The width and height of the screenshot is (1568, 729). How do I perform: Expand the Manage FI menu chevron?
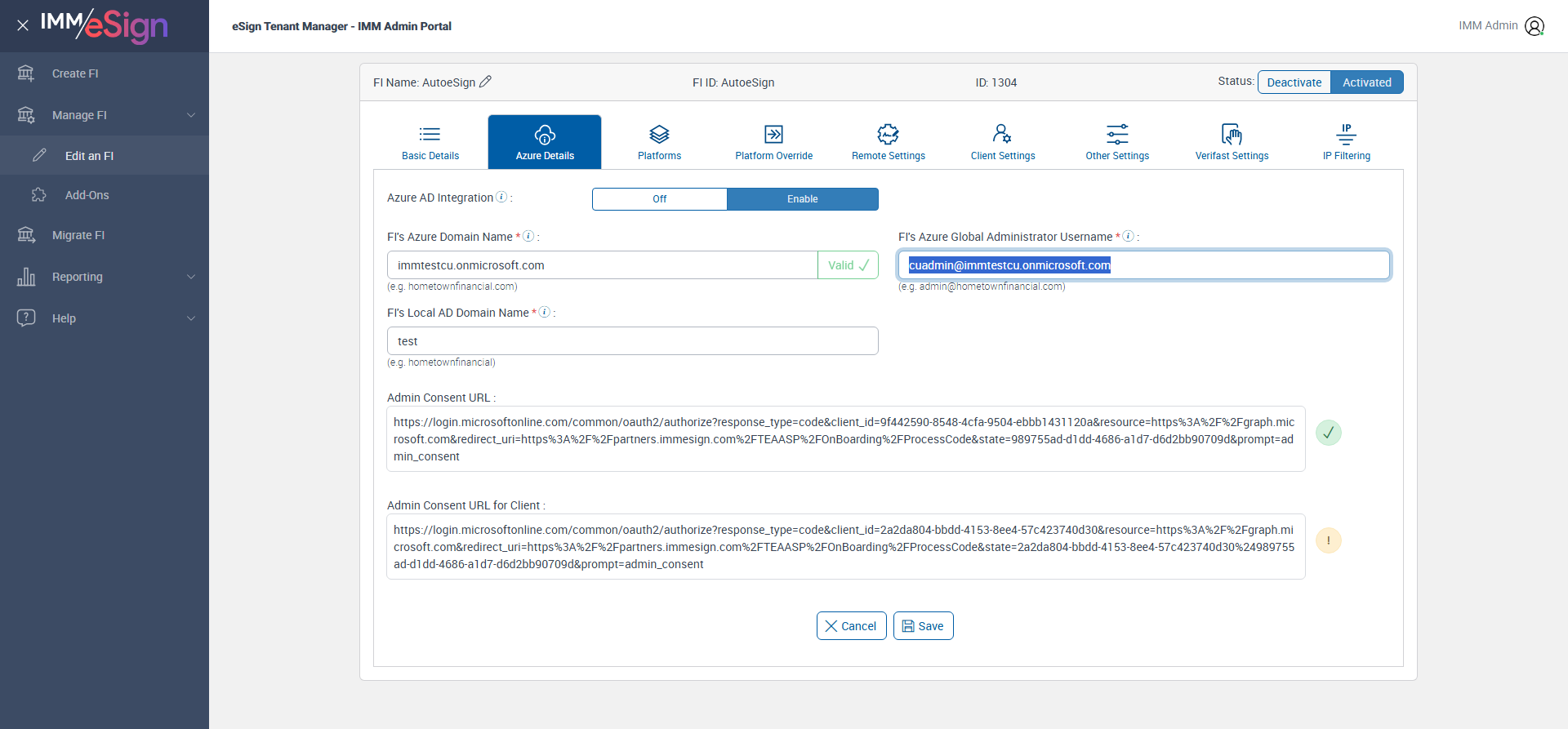click(191, 115)
